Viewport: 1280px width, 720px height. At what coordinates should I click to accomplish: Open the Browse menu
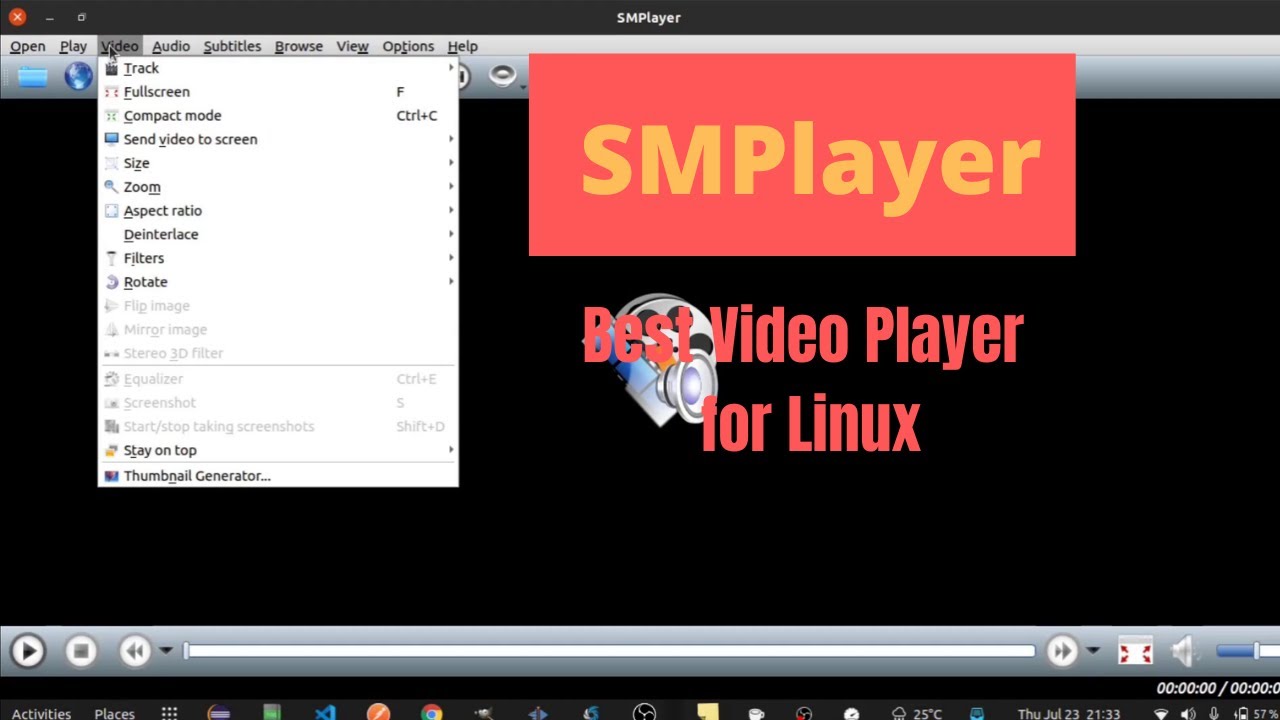[x=299, y=46]
